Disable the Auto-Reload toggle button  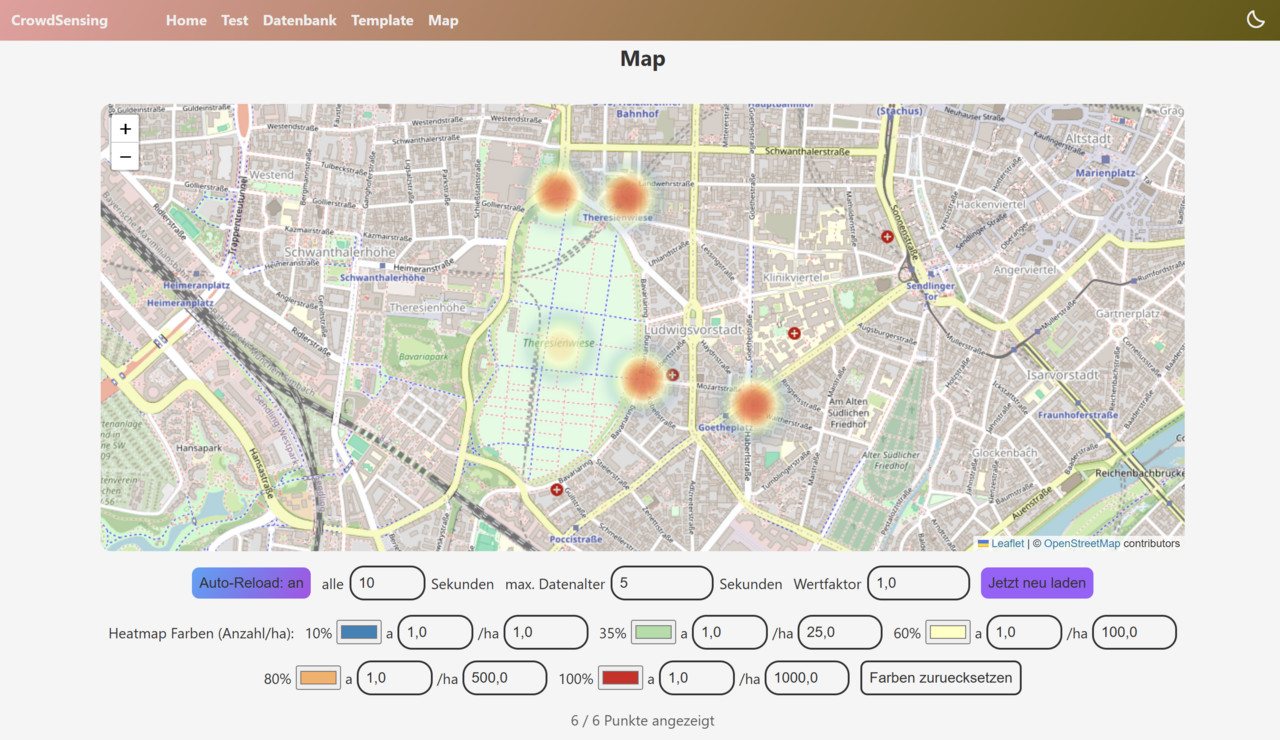tap(251, 583)
